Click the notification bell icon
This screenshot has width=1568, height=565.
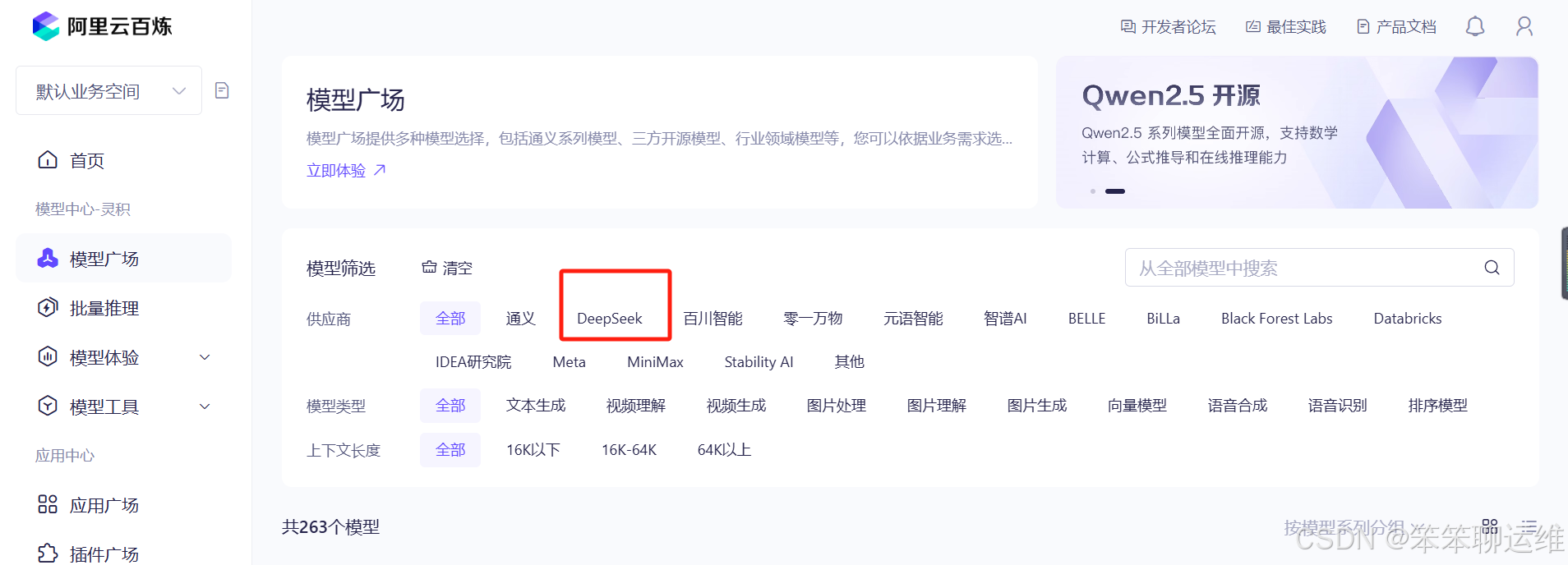pyautogui.click(x=1475, y=26)
